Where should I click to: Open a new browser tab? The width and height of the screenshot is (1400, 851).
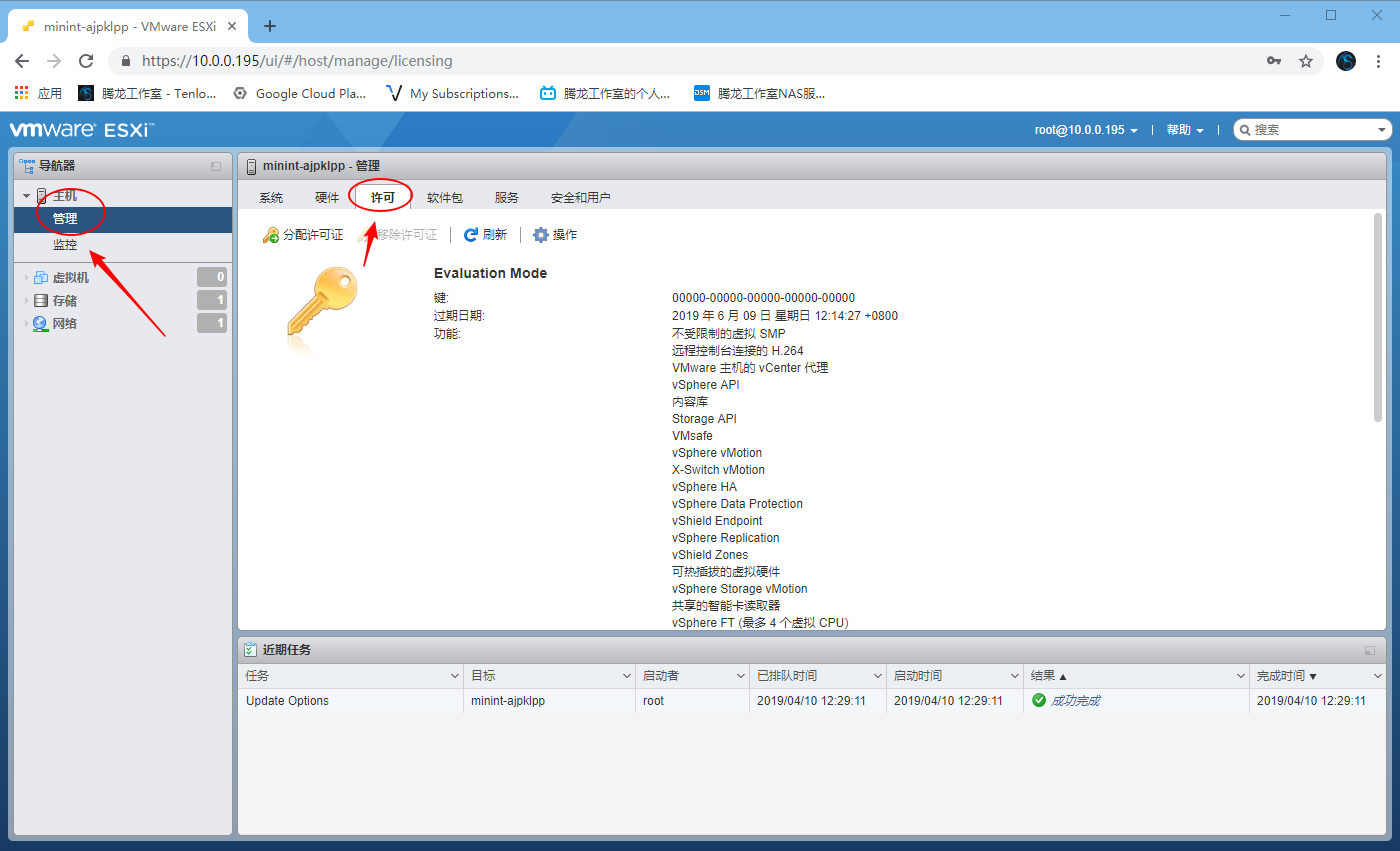click(x=269, y=26)
